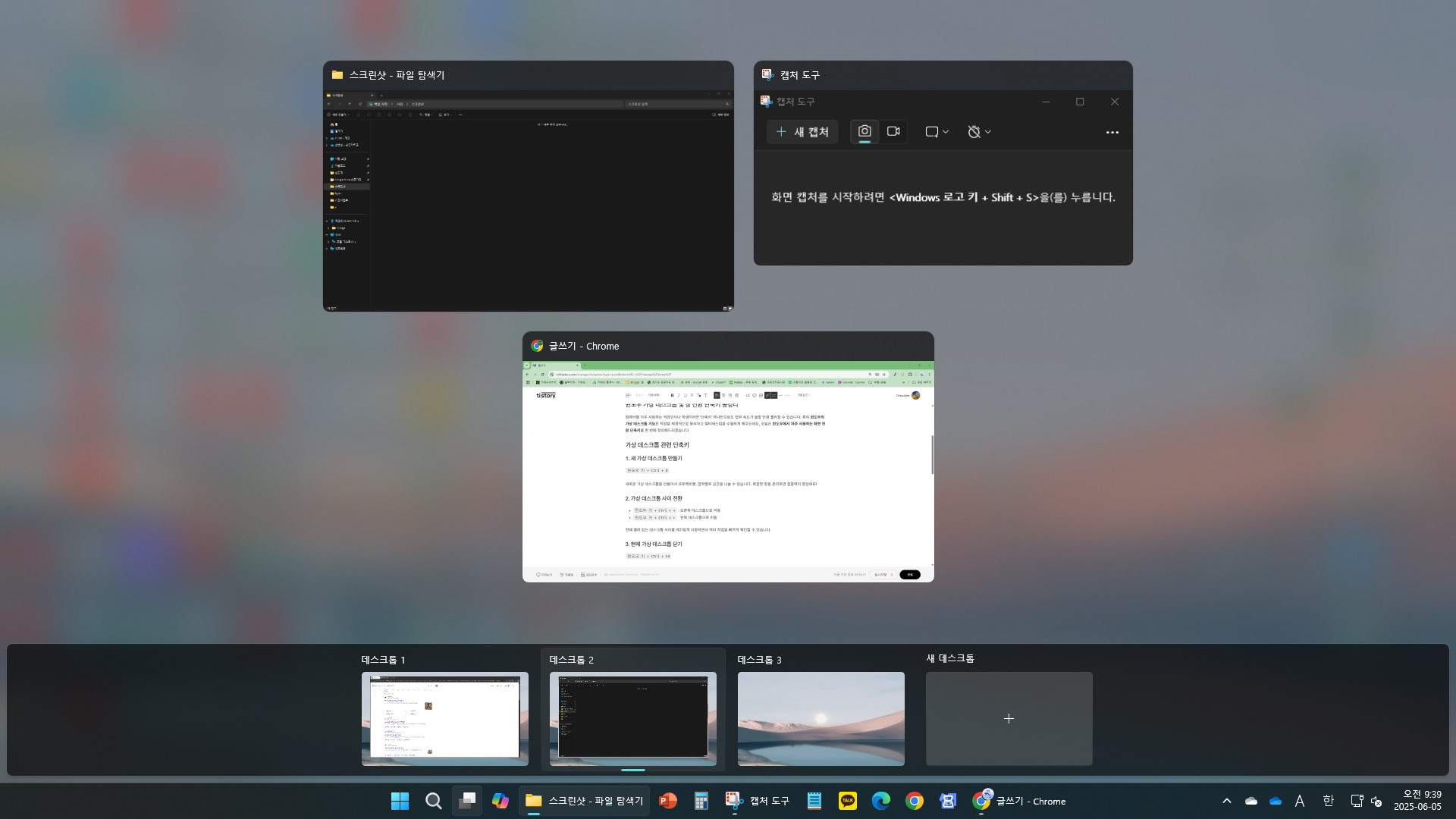Launch PowerPoint from the taskbar
The width and height of the screenshot is (1456, 819).
tap(668, 801)
